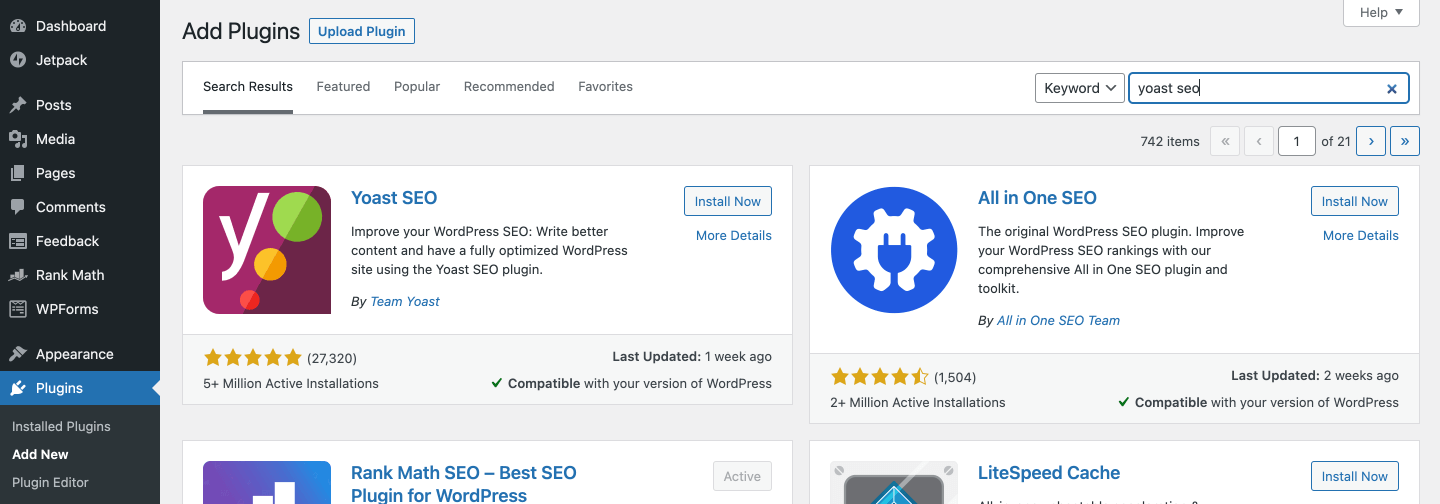Switch to the Popular tab
1440x504 pixels.
pyautogui.click(x=417, y=87)
